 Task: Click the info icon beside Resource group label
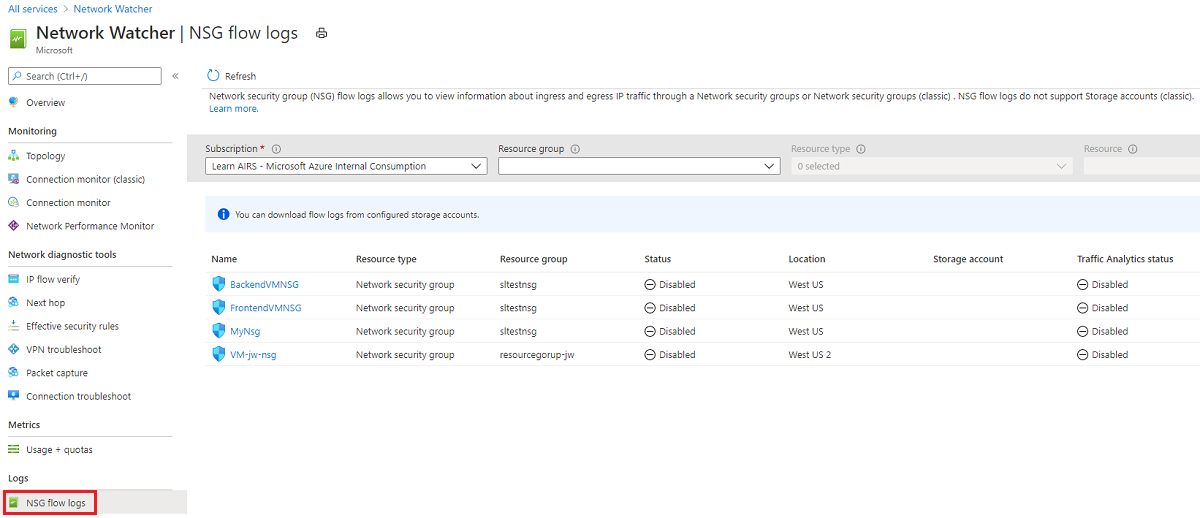pos(576,149)
